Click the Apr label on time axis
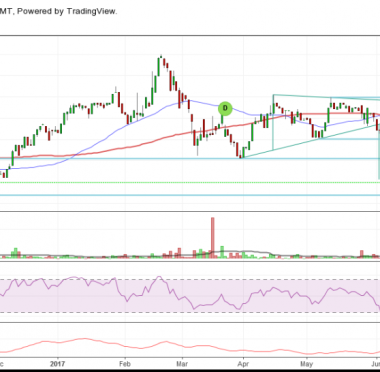Screen dimensions: 380x372 pyautogui.click(x=244, y=363)
